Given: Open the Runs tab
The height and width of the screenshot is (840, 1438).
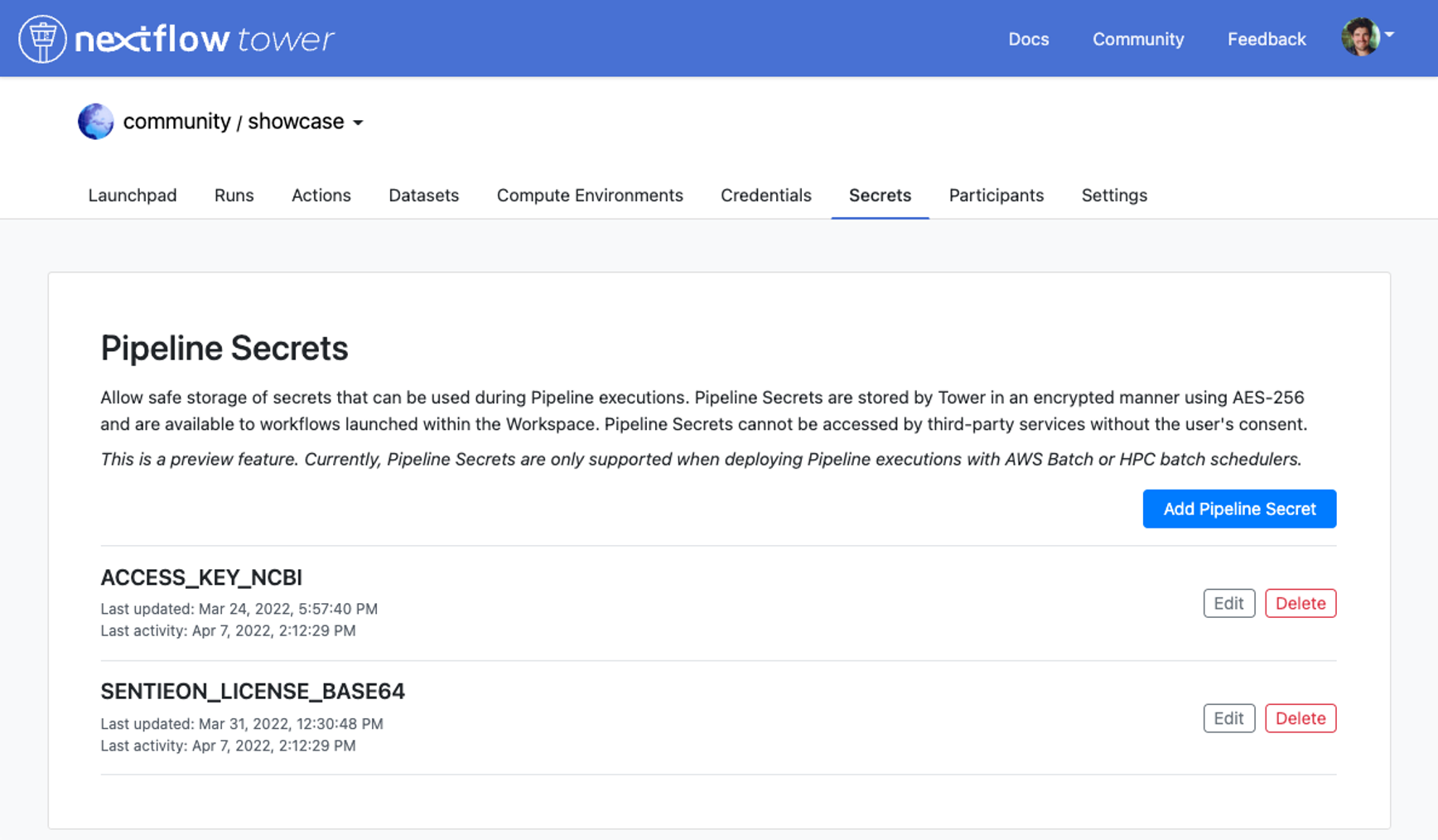Looking at the screenshot, I should tap(234, 196).
